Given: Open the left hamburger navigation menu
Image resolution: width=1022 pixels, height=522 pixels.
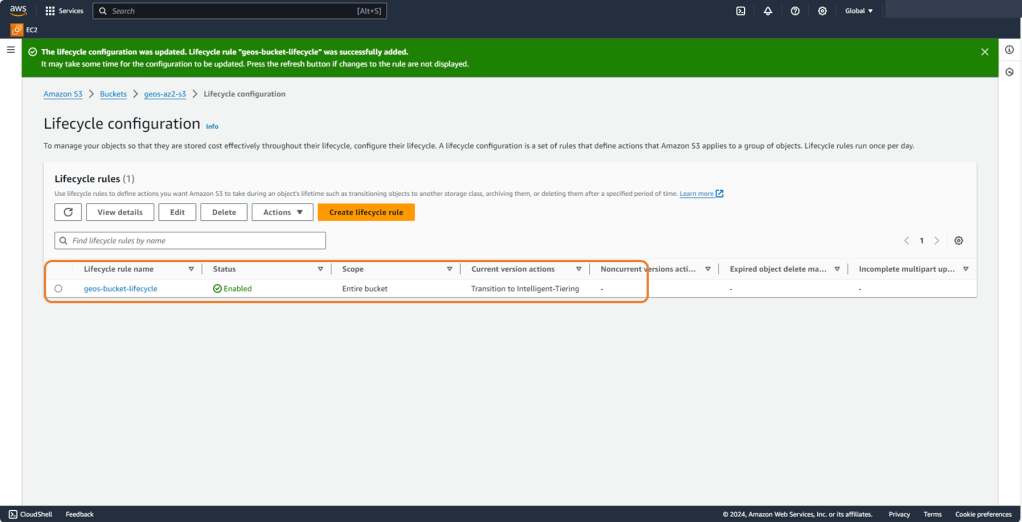Looking at the screenshot, I should coord(11,49).
